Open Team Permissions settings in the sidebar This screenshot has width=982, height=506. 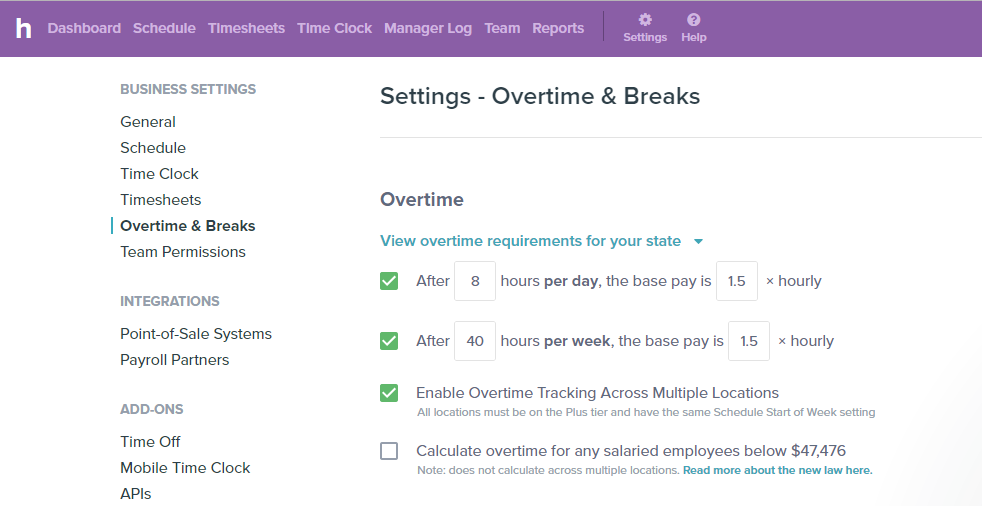[183, 252]
